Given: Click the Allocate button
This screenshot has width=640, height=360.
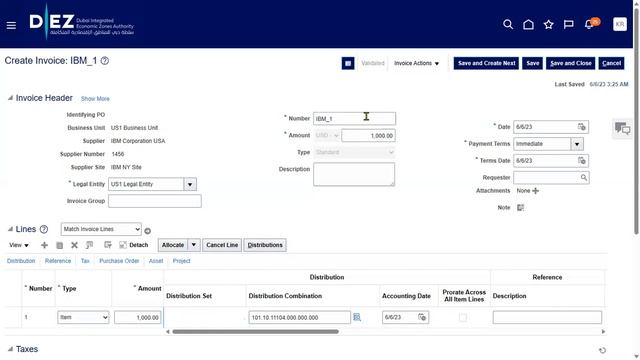Looking at the screenshot, I should pos(173,245).
